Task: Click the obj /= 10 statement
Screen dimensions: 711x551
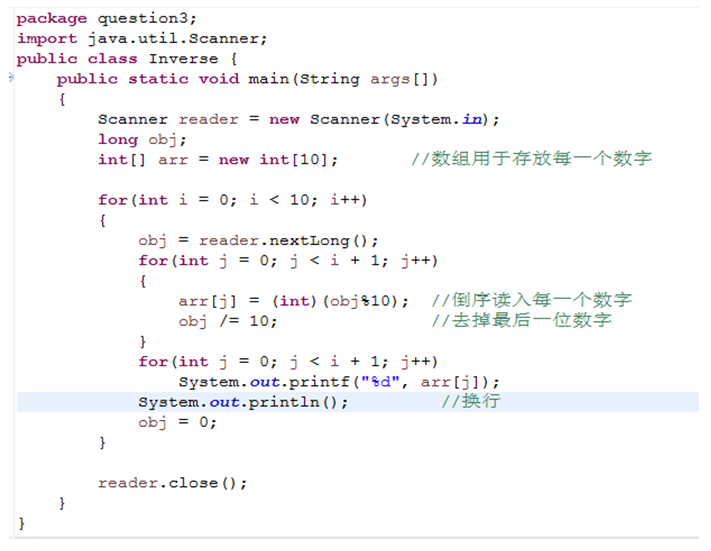Action: (x=228, y=321)
